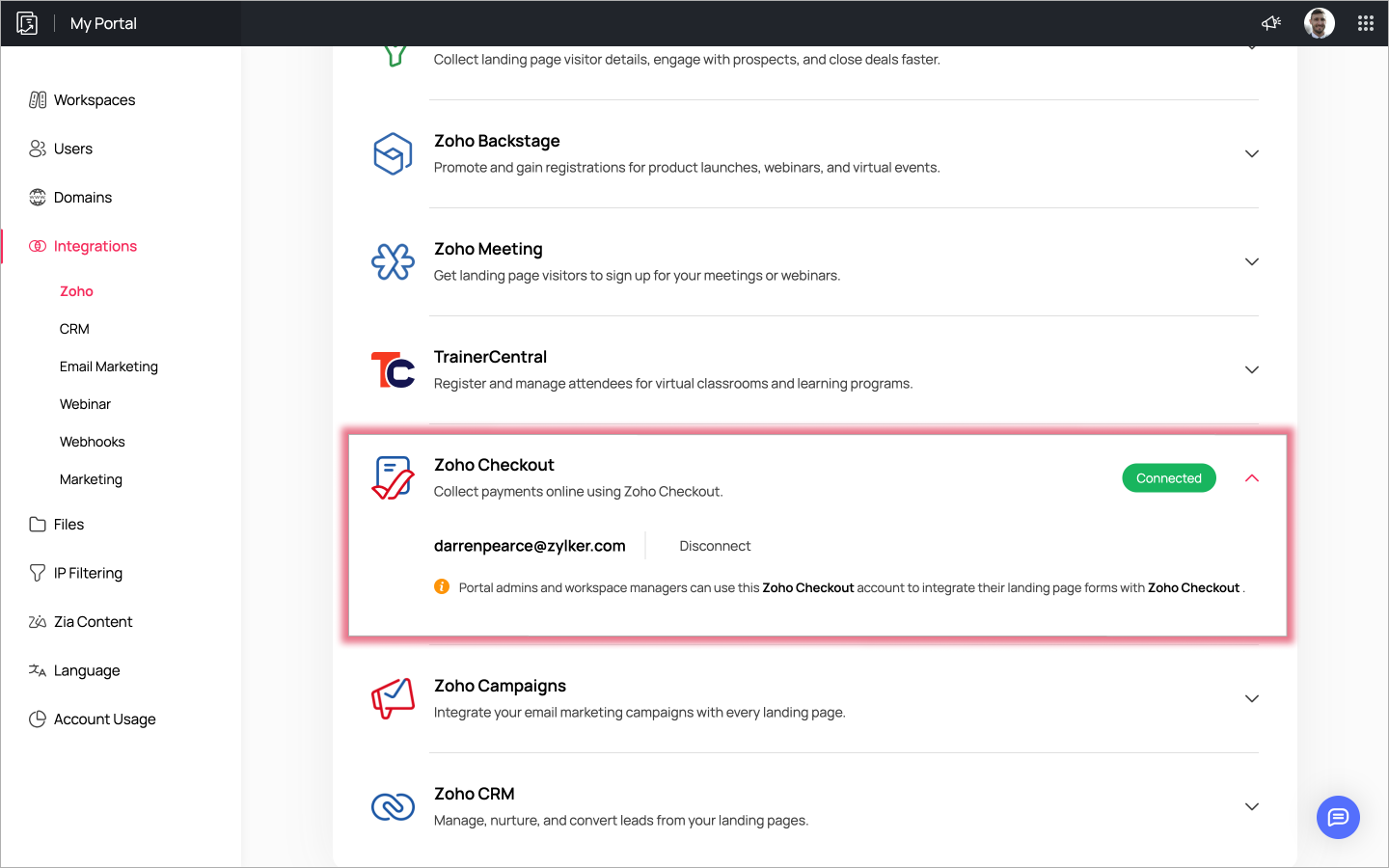Select the Integrations sidebar item

(95, 246)
